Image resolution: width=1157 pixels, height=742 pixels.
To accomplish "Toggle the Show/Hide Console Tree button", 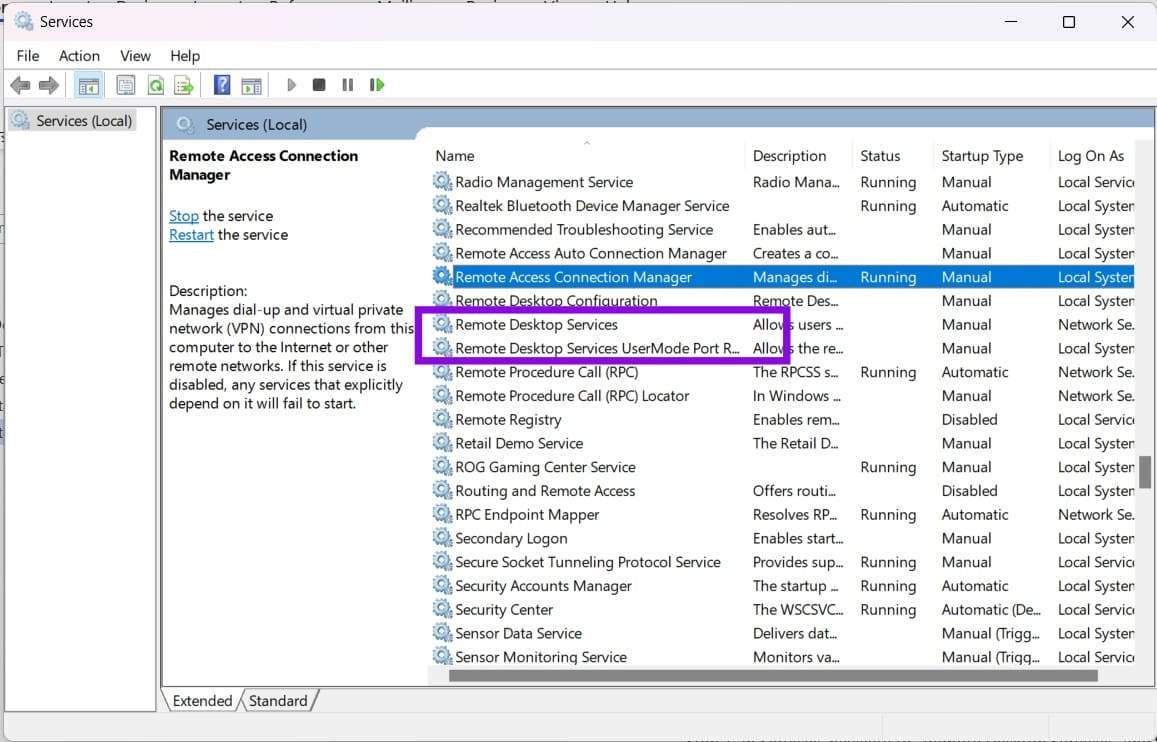I will coord(89,86).
